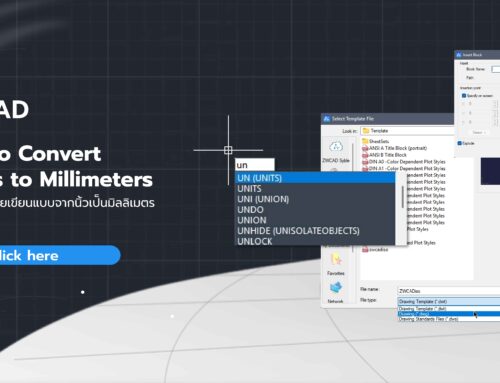Select the zwcadiso template file
500x383 pixels.
coord(375,249)
